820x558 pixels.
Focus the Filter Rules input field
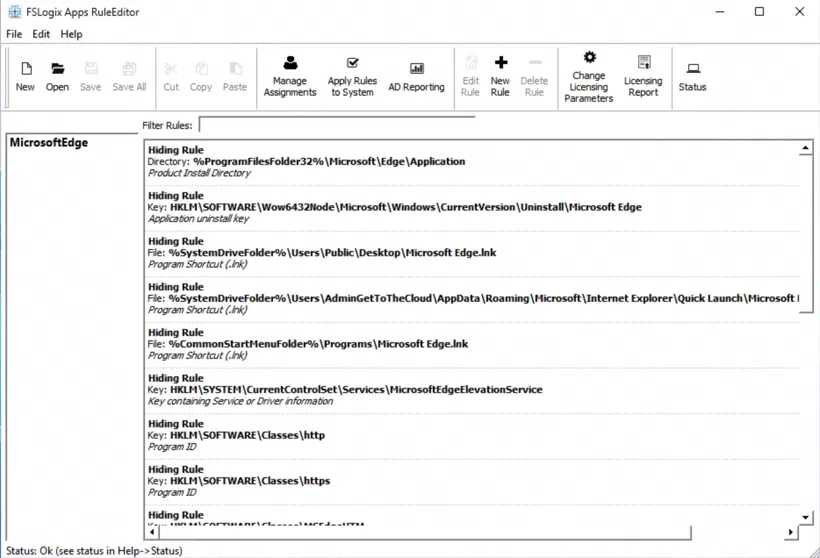click(337, 125)
